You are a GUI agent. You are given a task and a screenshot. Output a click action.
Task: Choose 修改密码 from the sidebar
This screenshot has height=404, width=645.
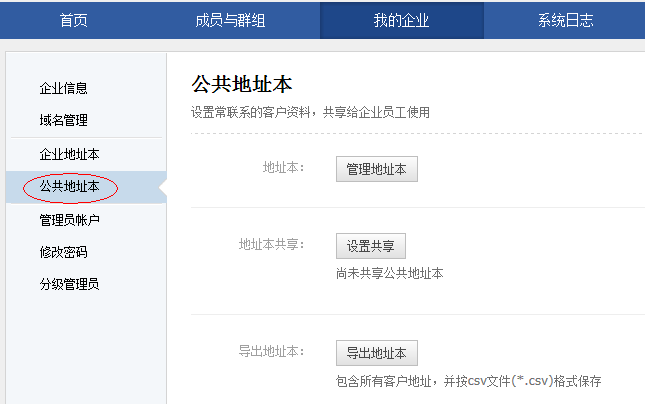pyautogui.click(x=63, y=252)
